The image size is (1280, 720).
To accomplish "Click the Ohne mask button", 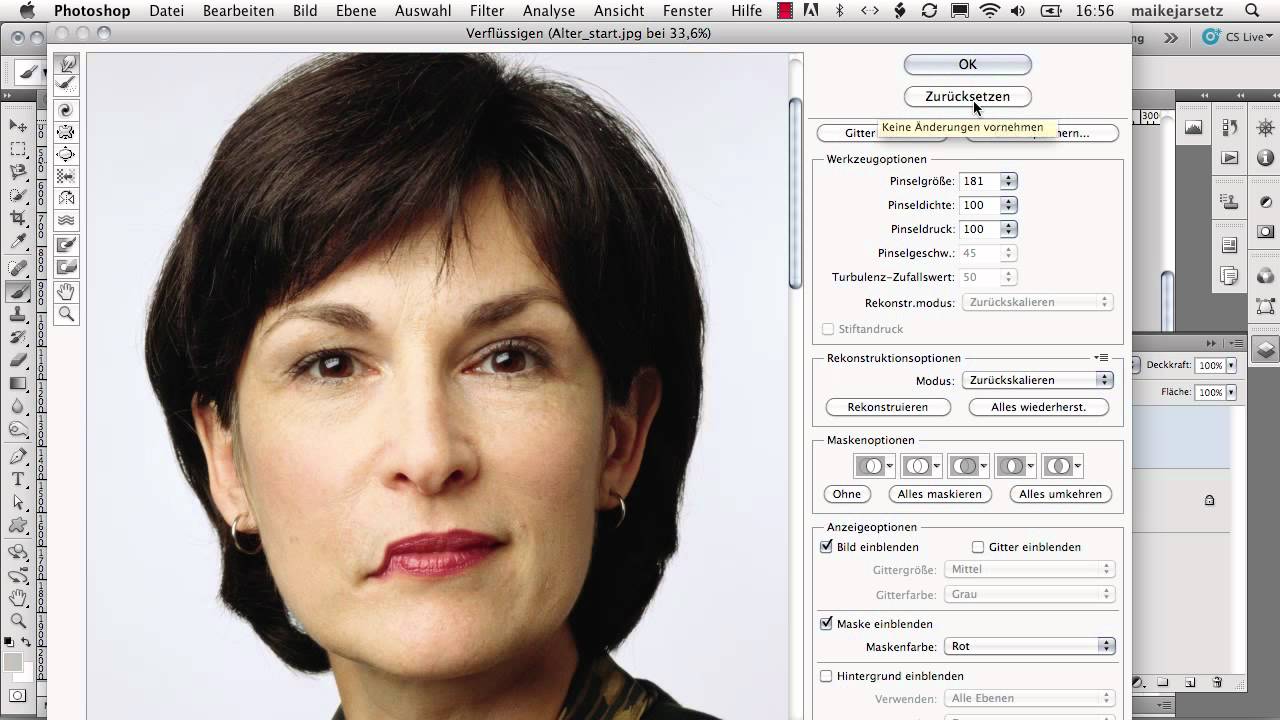I will (846, 494).
